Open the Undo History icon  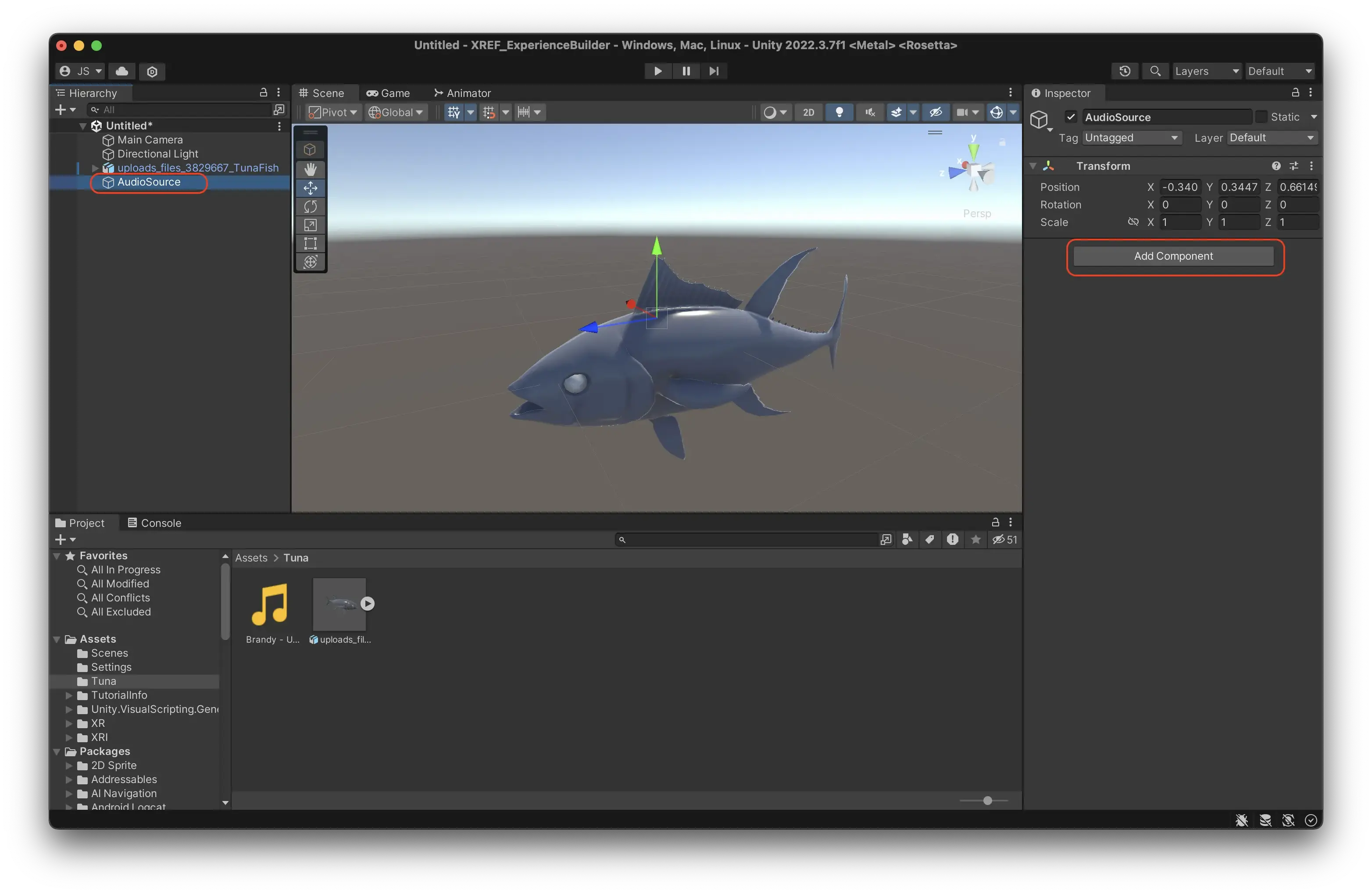(x=1124, y=71)
